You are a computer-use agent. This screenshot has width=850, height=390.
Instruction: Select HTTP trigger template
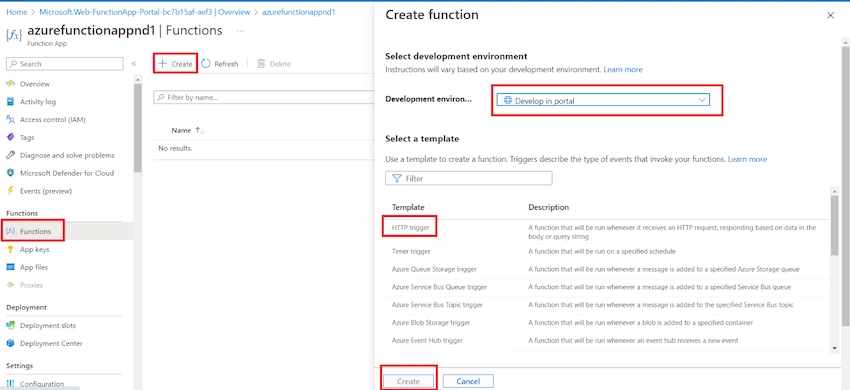tap(410, 228)
